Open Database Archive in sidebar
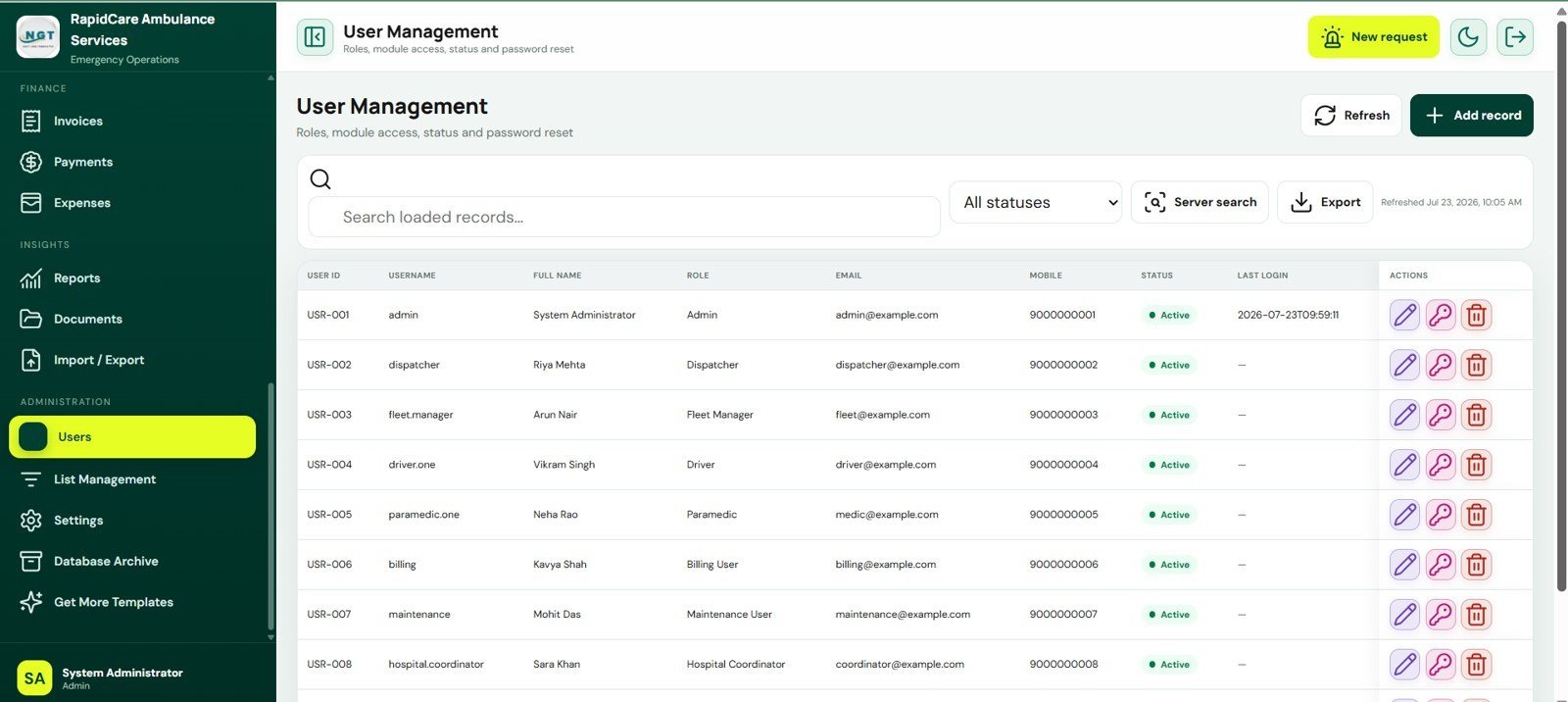 (x=132, y=562)
